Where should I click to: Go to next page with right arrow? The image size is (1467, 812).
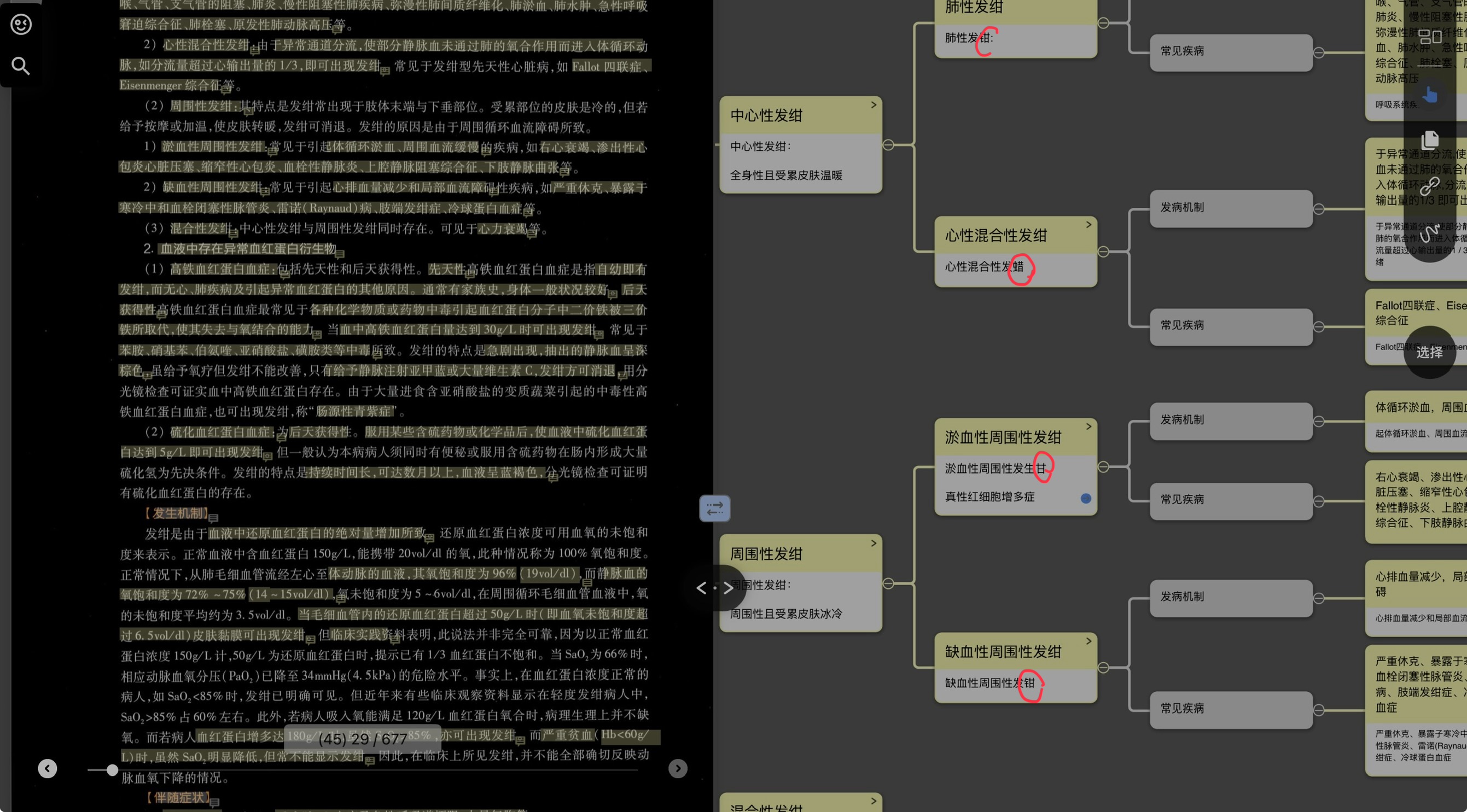[678, 769]
